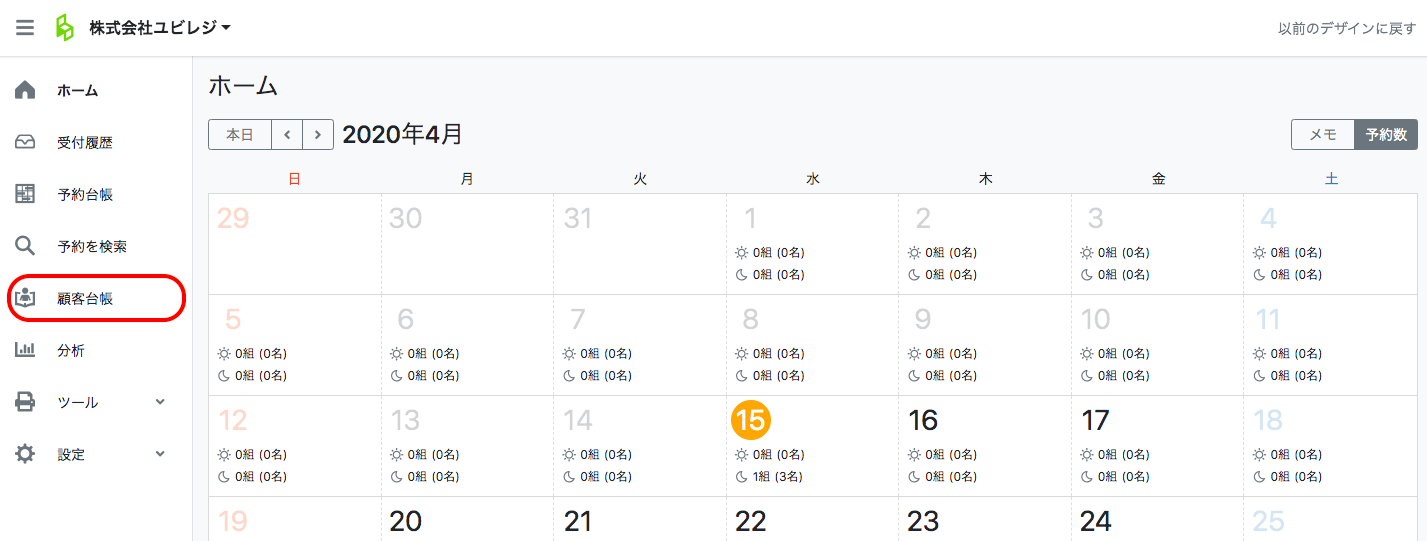Image resolution: width=1427 pixels, height=541 pixels.
Task: Click the moon icon on April 8
Action: coord(741,376)
